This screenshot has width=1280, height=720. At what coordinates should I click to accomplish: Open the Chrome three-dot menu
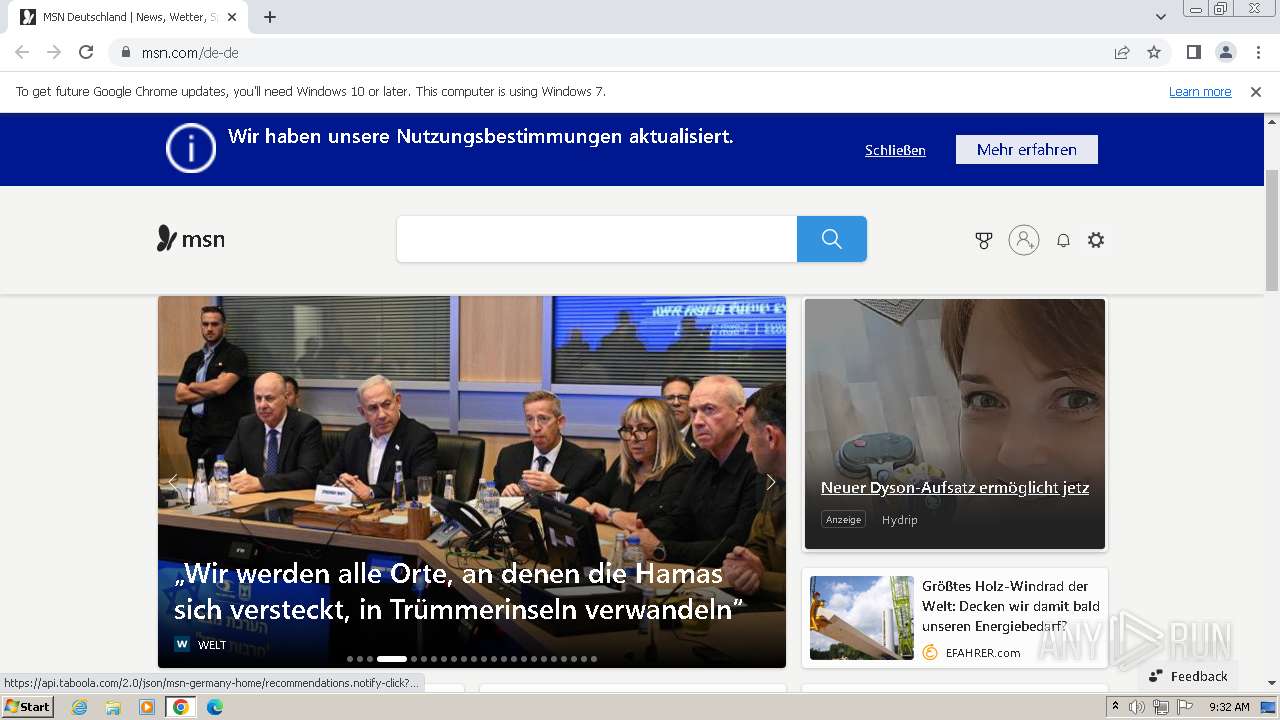[x=1258, y=52]
